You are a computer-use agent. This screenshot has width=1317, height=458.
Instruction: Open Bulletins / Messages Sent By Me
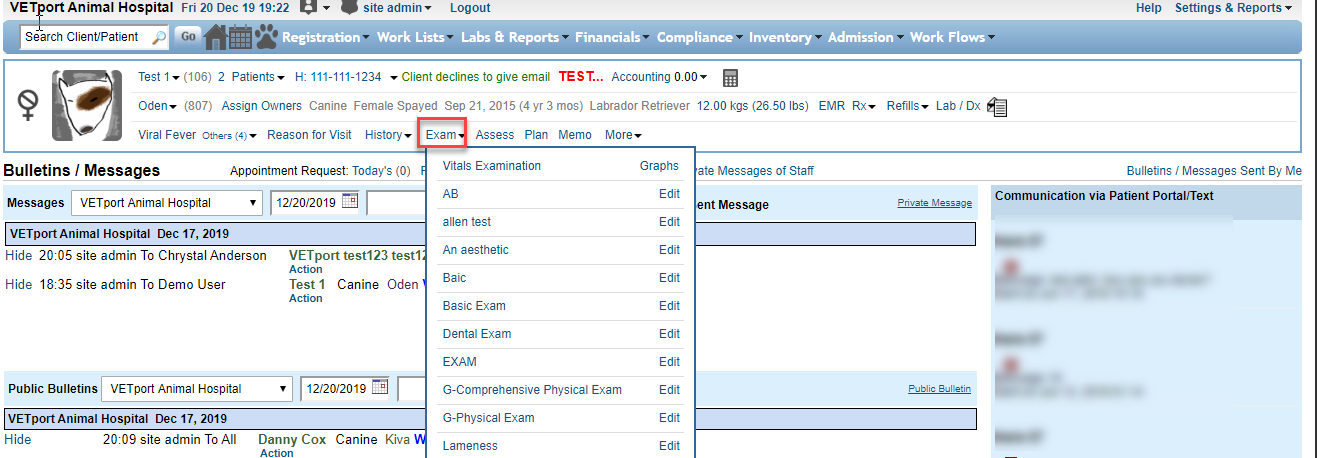1214,171
